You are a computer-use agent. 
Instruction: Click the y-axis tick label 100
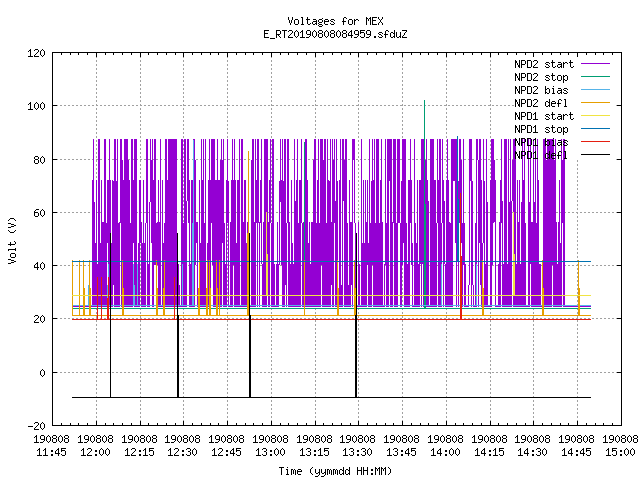pos(36,106)
